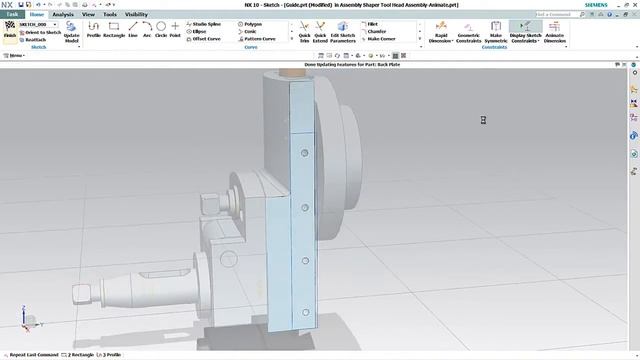Select the Profile curve tool

pyautogui.click(x=93, y=30)
